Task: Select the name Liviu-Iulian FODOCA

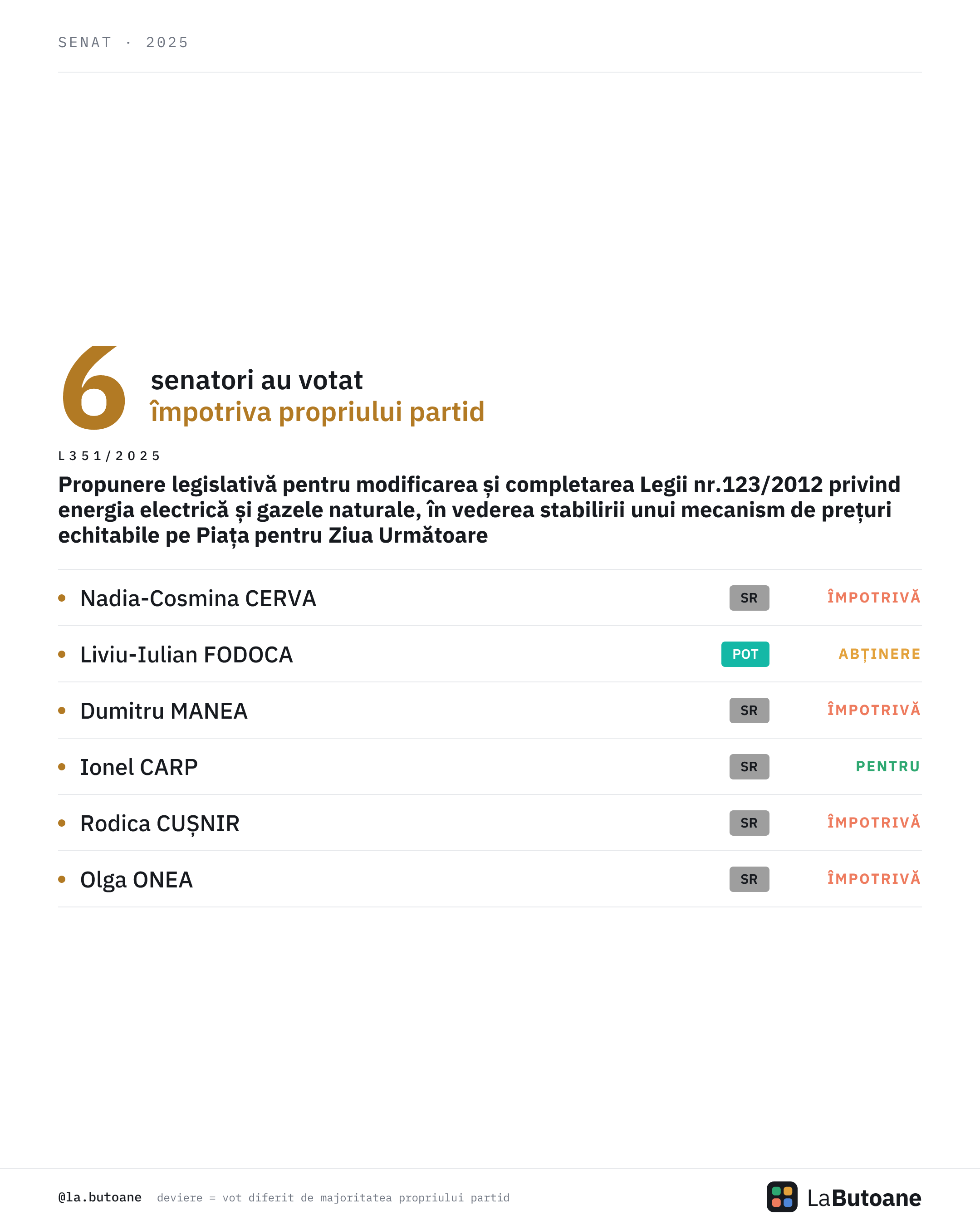Action: point(186,655)
